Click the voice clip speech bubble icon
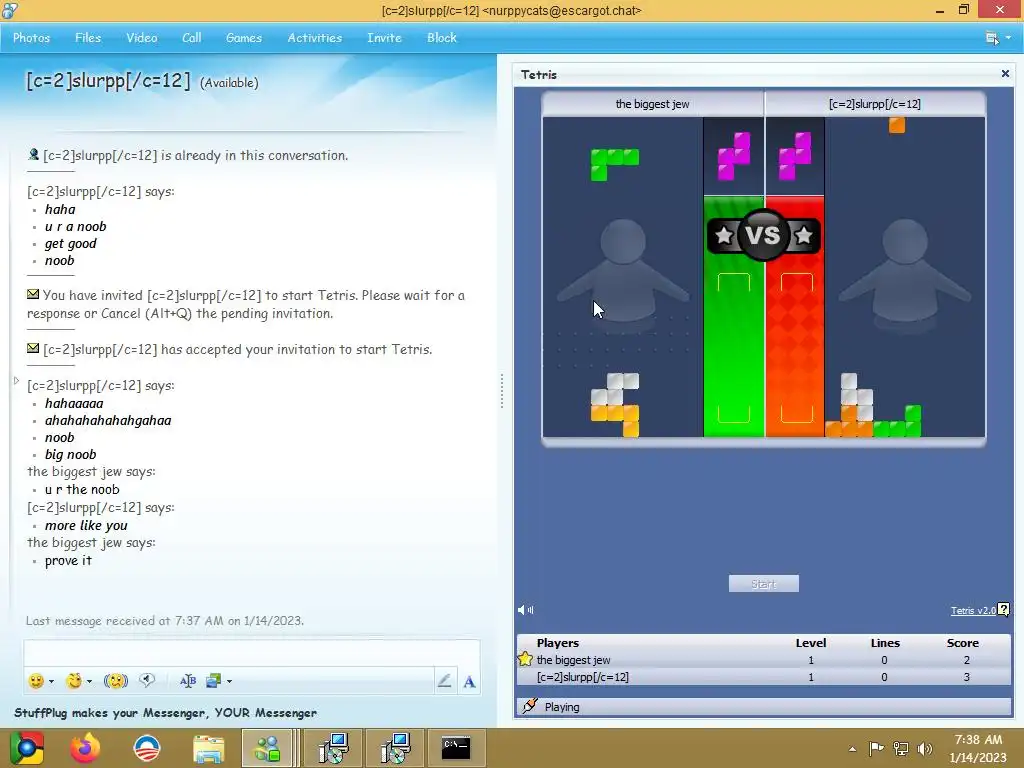1024x768 pixels. click(148, 680)
